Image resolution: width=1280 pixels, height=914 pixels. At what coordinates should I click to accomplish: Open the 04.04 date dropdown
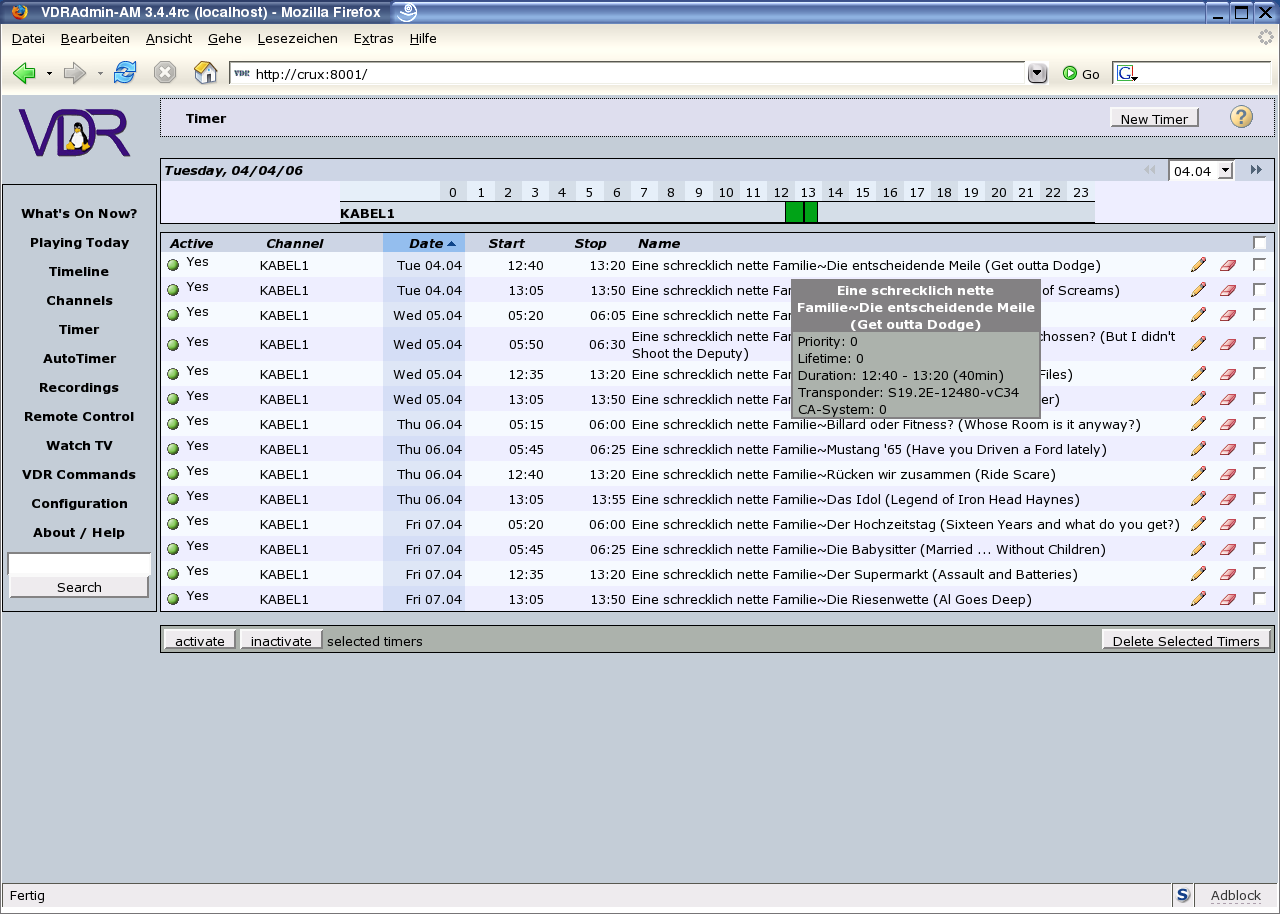(1225, 171)
